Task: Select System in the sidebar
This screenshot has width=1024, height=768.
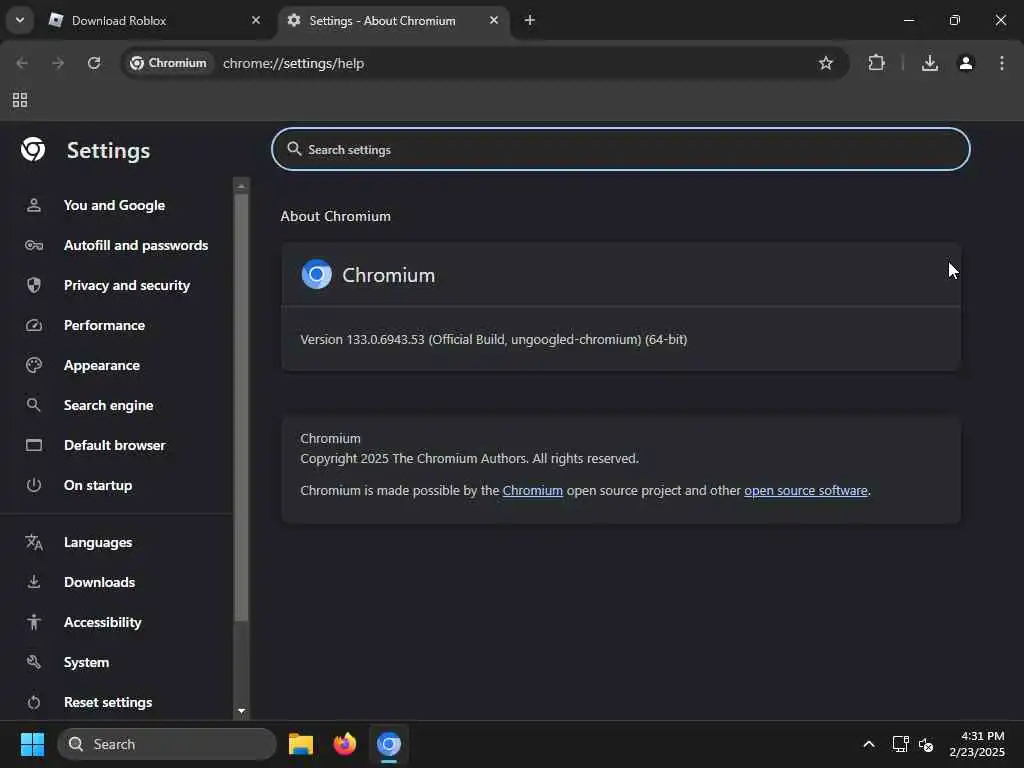Action: (x=86, y=662)
